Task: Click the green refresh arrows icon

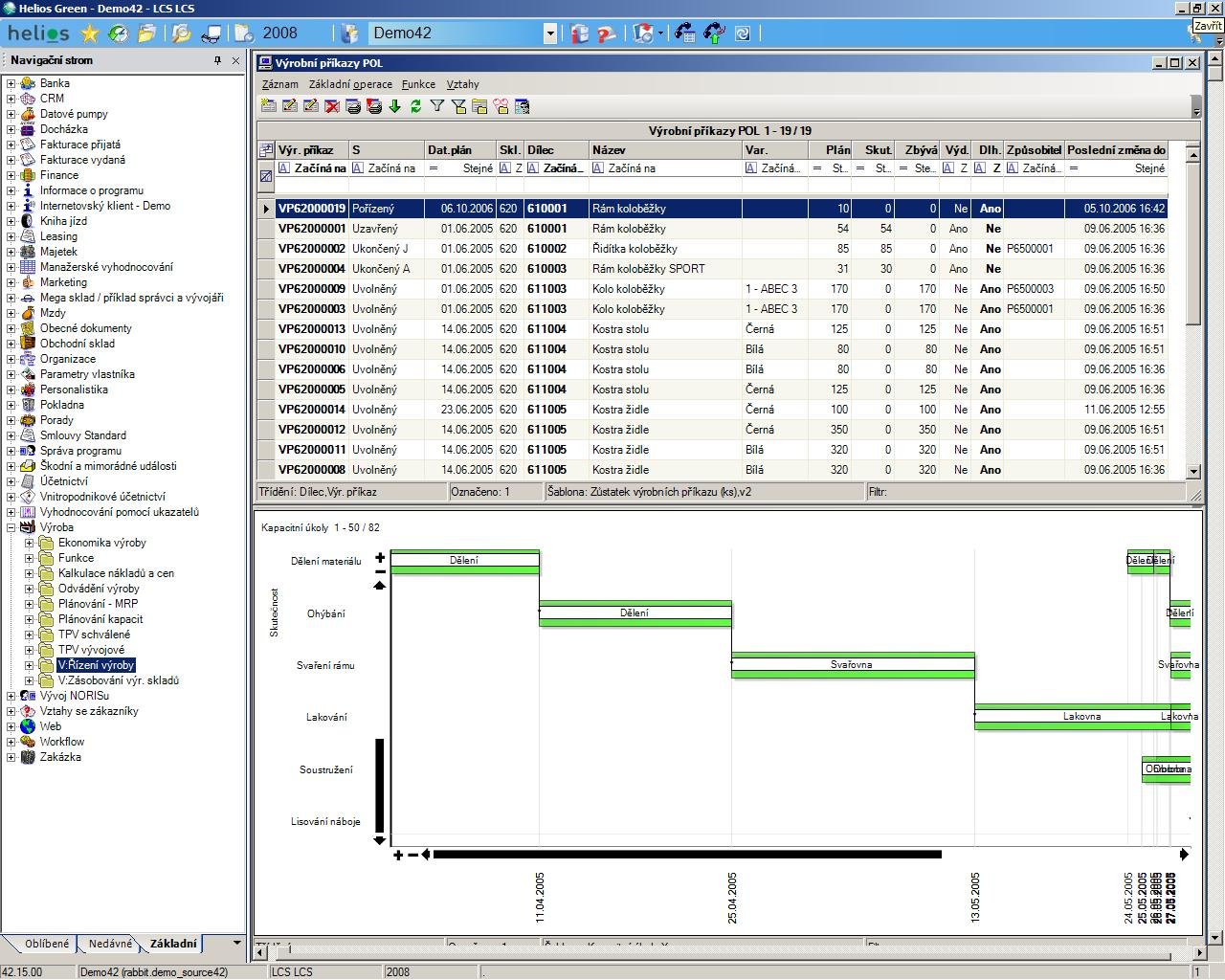Action: coord(416,106)
